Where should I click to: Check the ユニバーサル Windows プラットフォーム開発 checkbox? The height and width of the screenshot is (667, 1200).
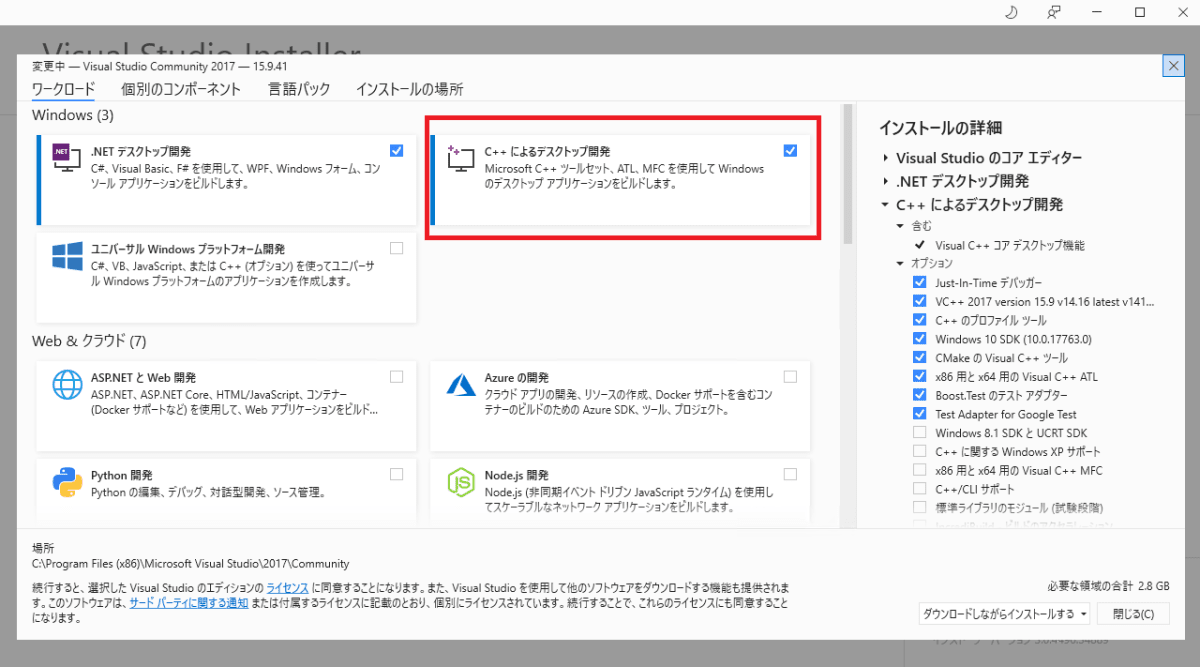(x=397, y=248)
